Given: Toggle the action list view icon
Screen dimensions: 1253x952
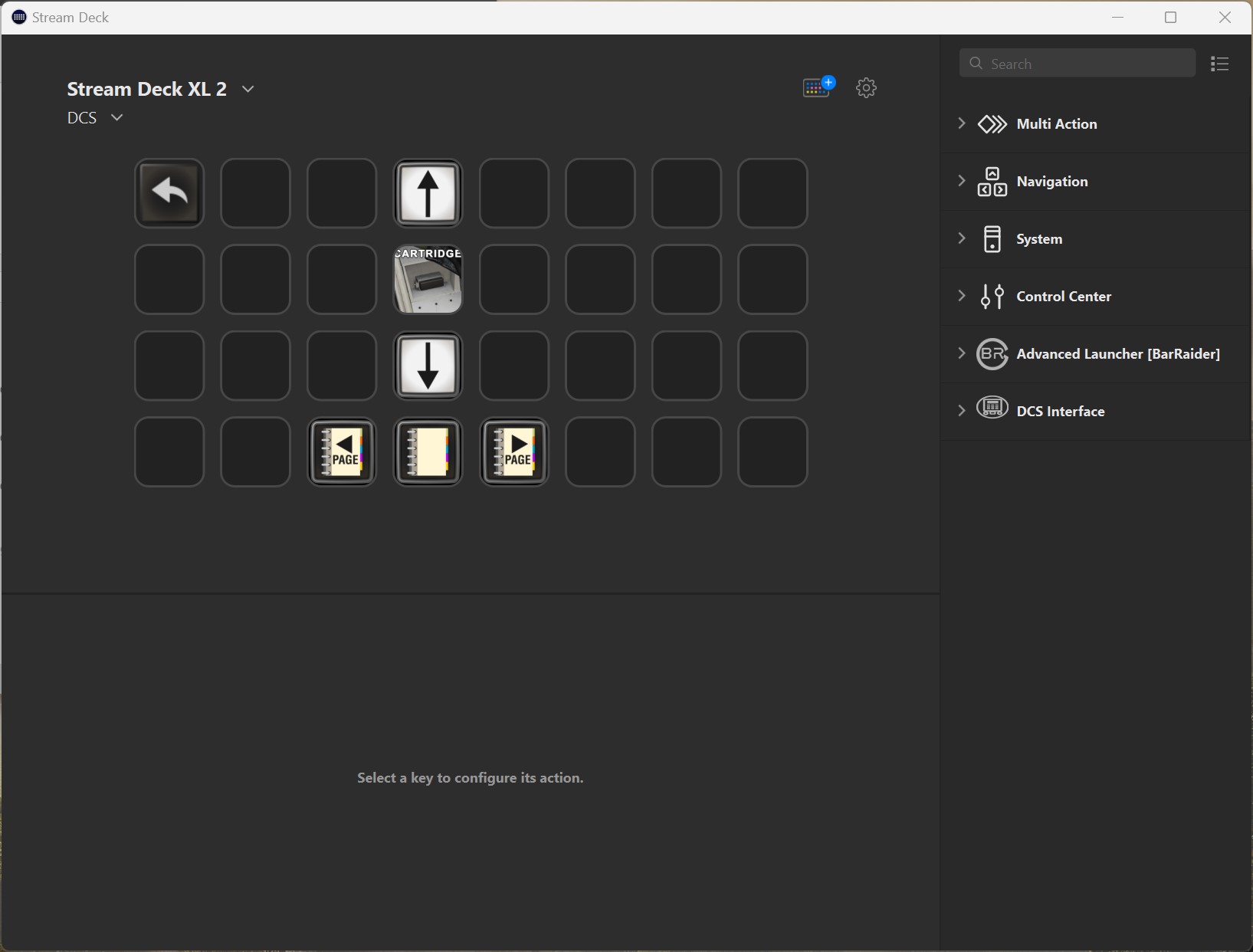Looking at the screenshot, I should [1219, 64].
